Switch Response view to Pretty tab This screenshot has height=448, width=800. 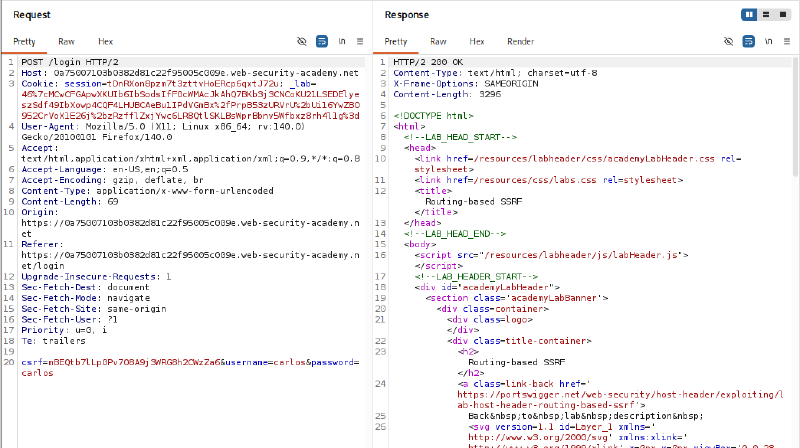[396, 41]
